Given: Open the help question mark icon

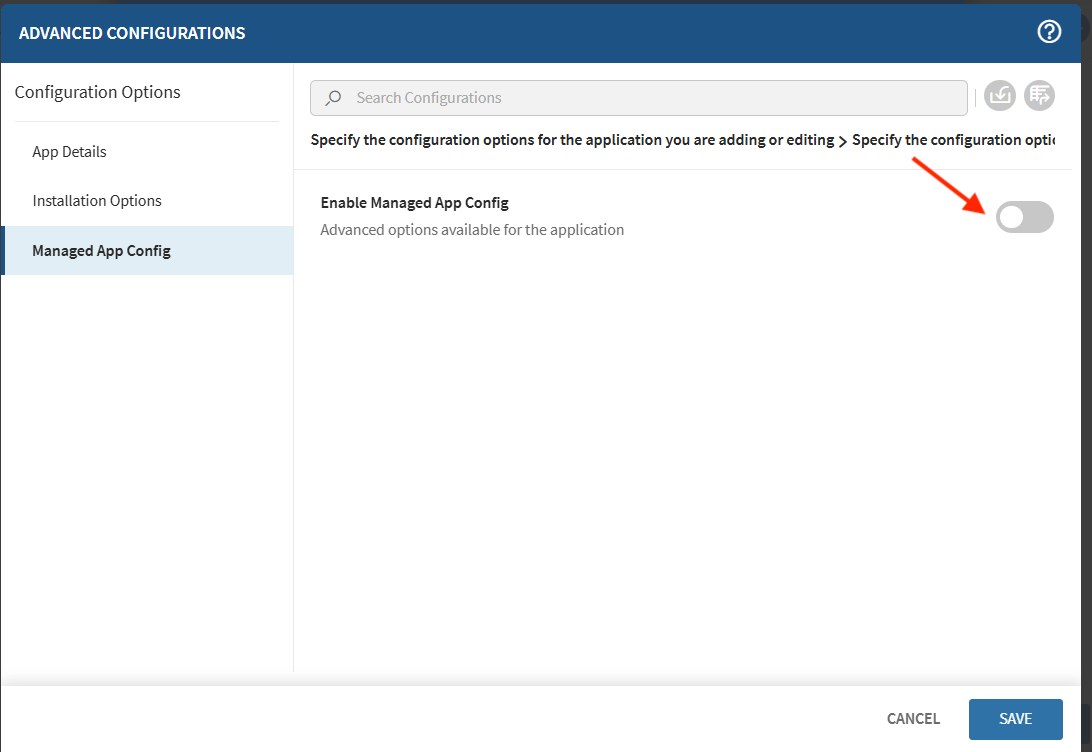Looking at the screenshot, I should click(1048, 32).
